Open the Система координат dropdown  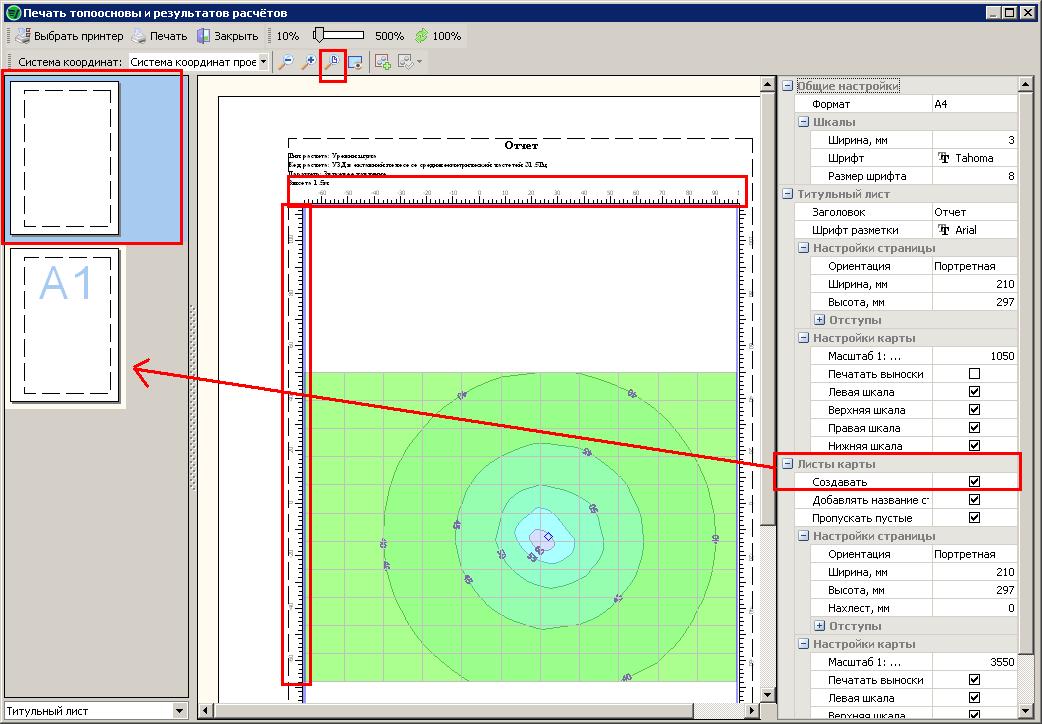pyautogui.click(x=263, y=62)
